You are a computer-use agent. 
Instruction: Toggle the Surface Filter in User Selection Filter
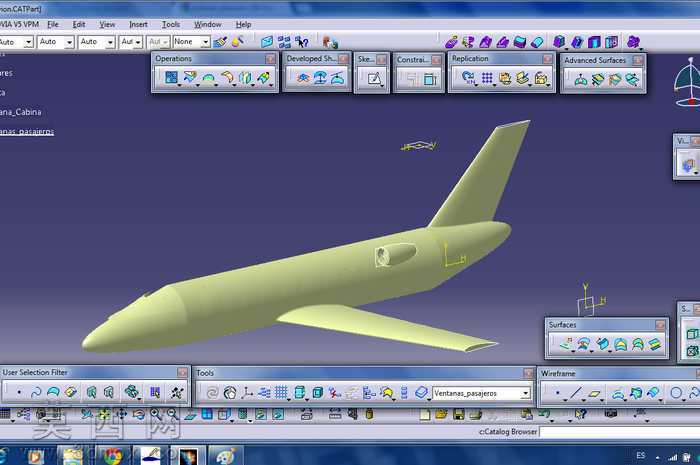click(53, 392)
